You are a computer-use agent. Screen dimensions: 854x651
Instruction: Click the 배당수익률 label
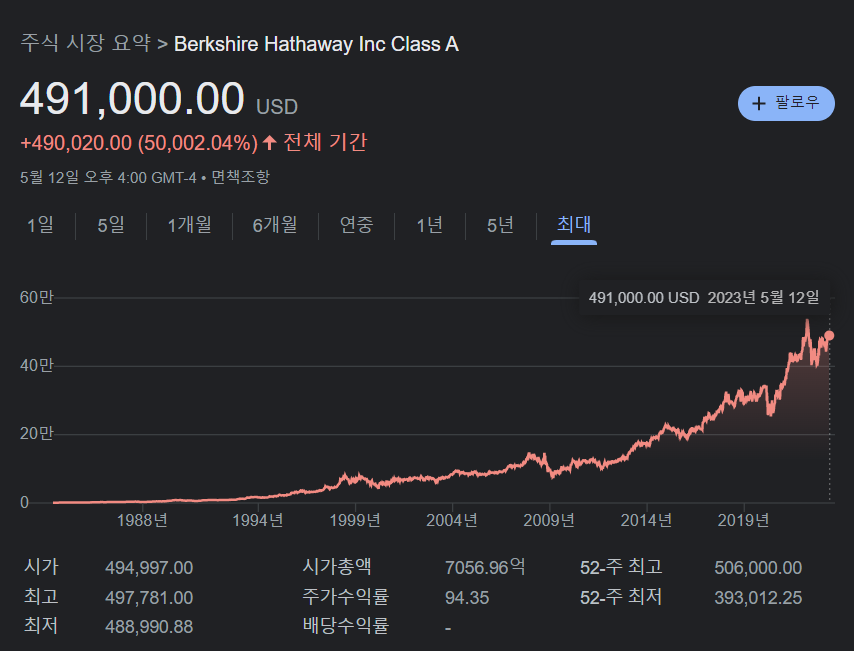pyautogui.click(x=346, y=625)
